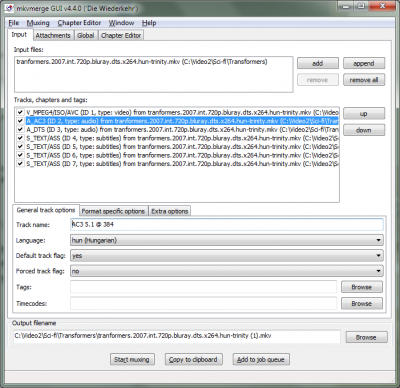This screenshot has height=388, width=400.
Task: Uncheck the V_MPEG4/ISO/AVC video track
Action: pyautogui.click(x=20, y=112)
